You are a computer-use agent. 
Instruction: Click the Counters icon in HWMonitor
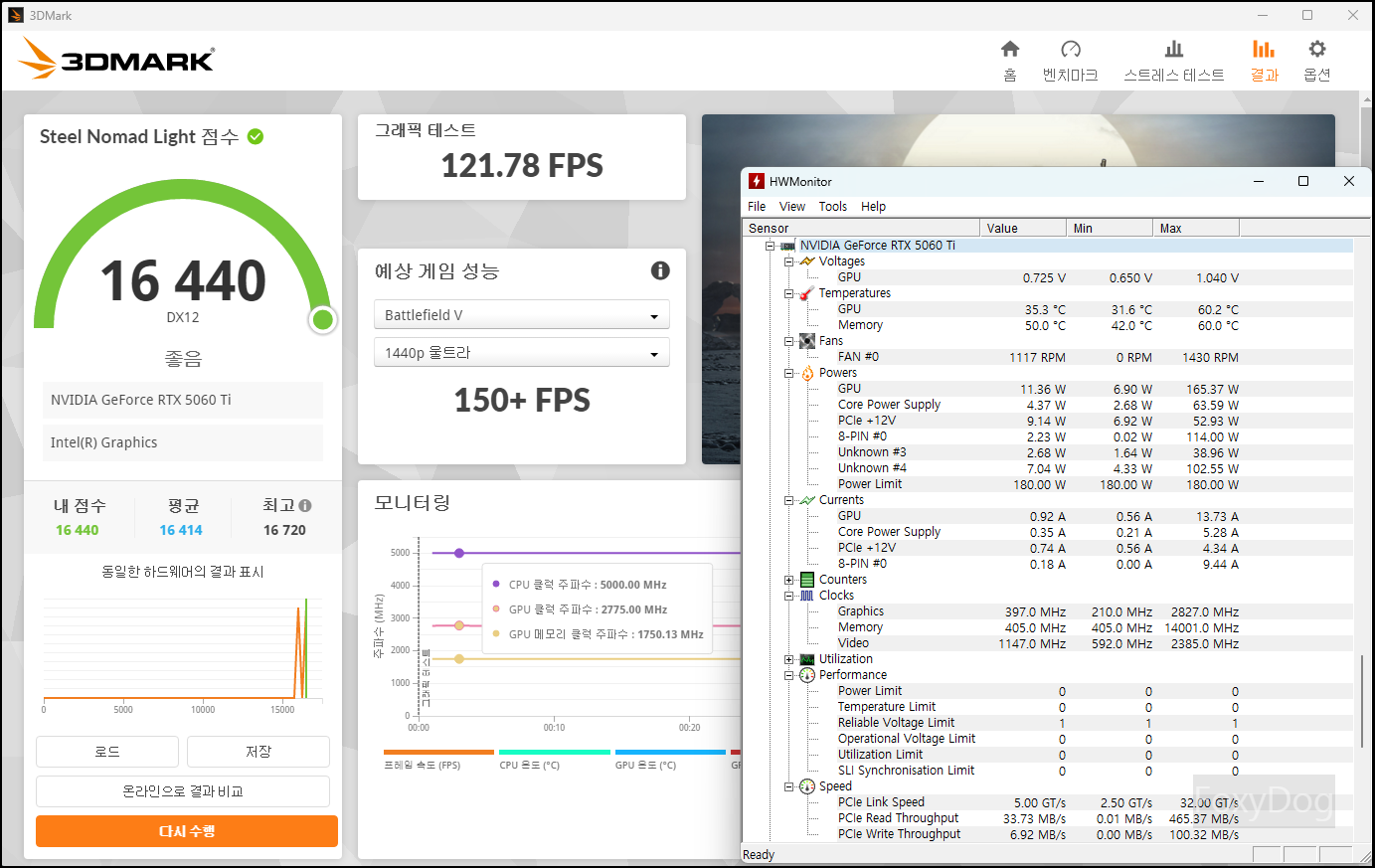(807, 580)
